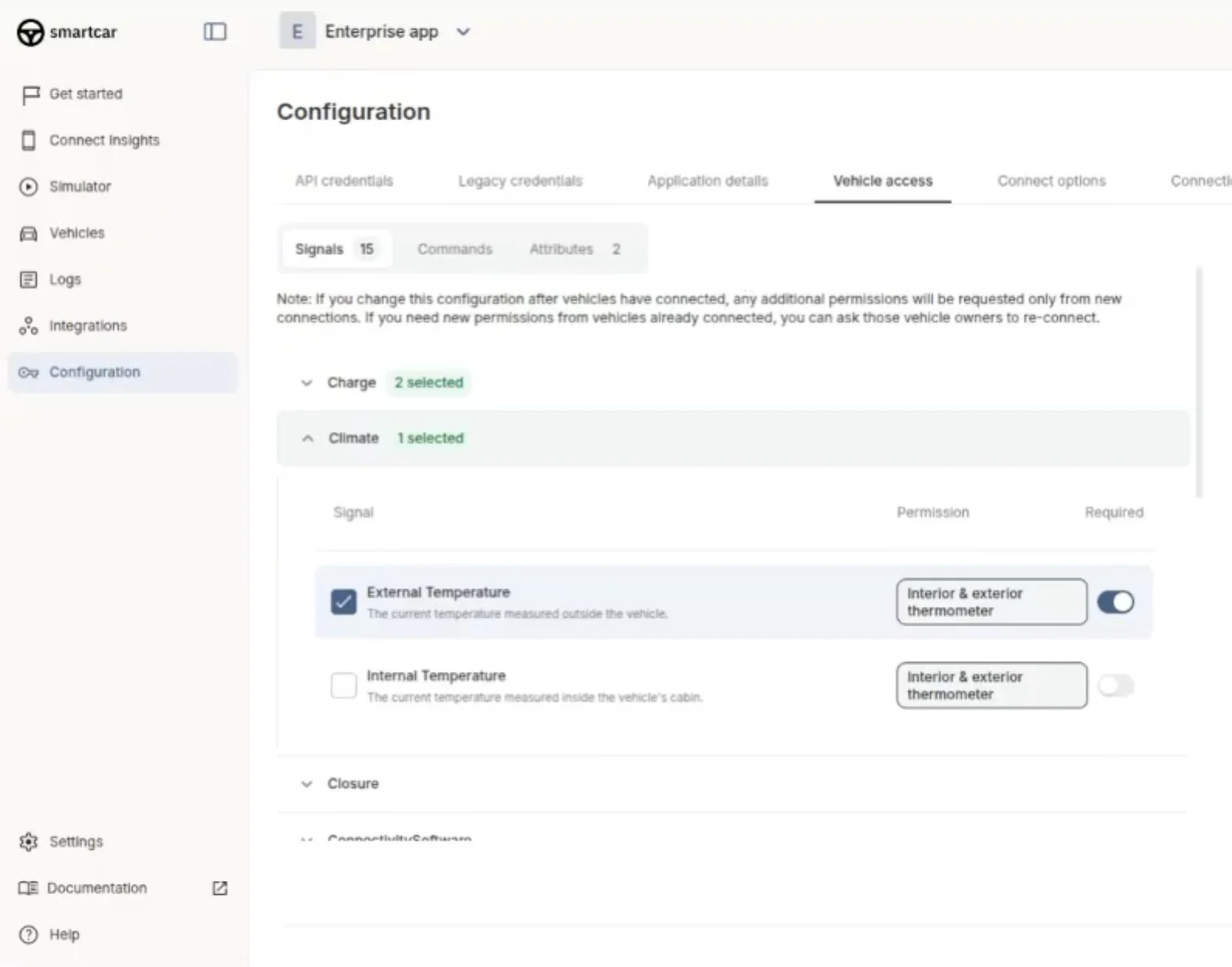This screenshot has height=967, width=1232.
Task: Switch to Connect options tab
Action: 1051,181
